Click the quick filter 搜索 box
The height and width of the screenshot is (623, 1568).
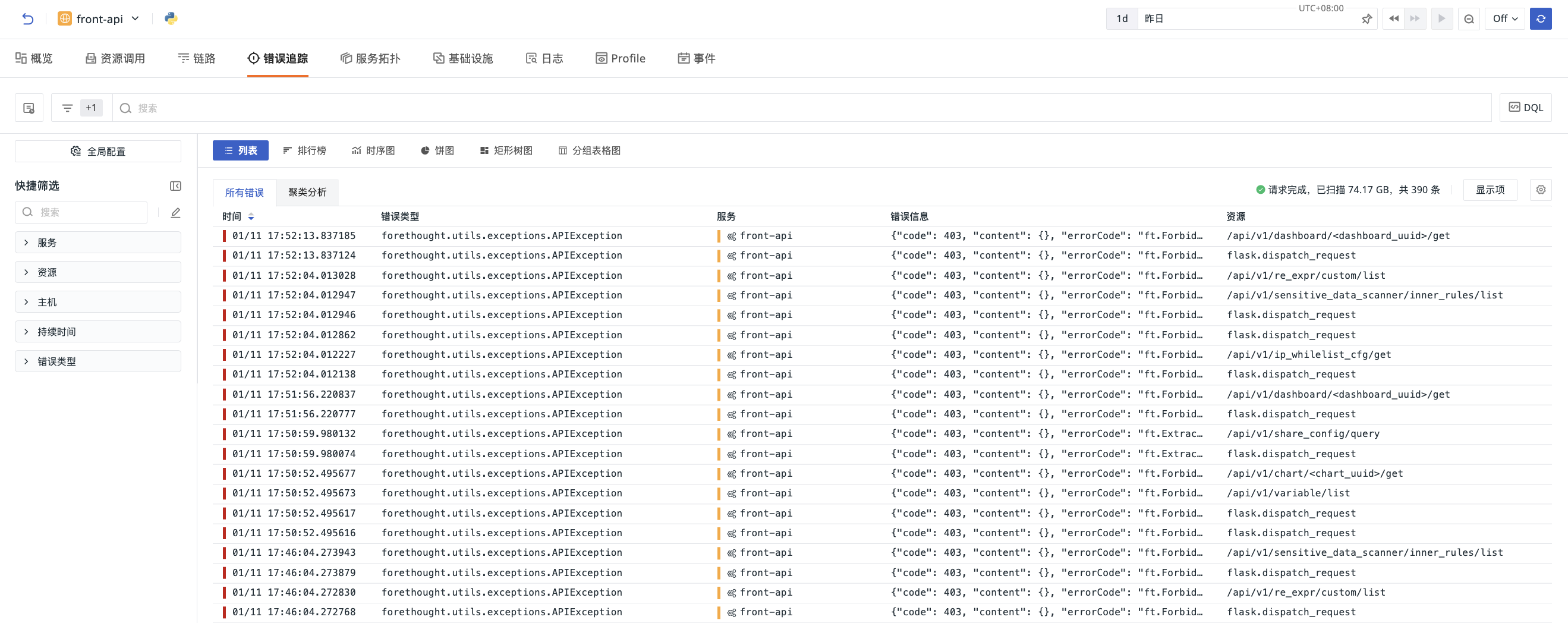tap(81, 212)
